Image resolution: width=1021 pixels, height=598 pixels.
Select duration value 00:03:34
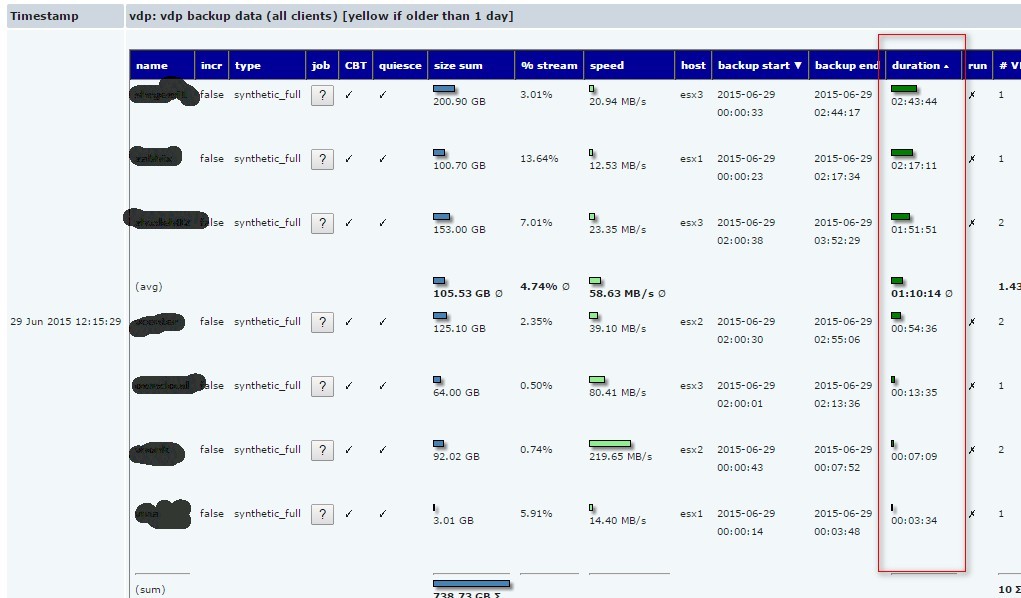coord(914,520)
